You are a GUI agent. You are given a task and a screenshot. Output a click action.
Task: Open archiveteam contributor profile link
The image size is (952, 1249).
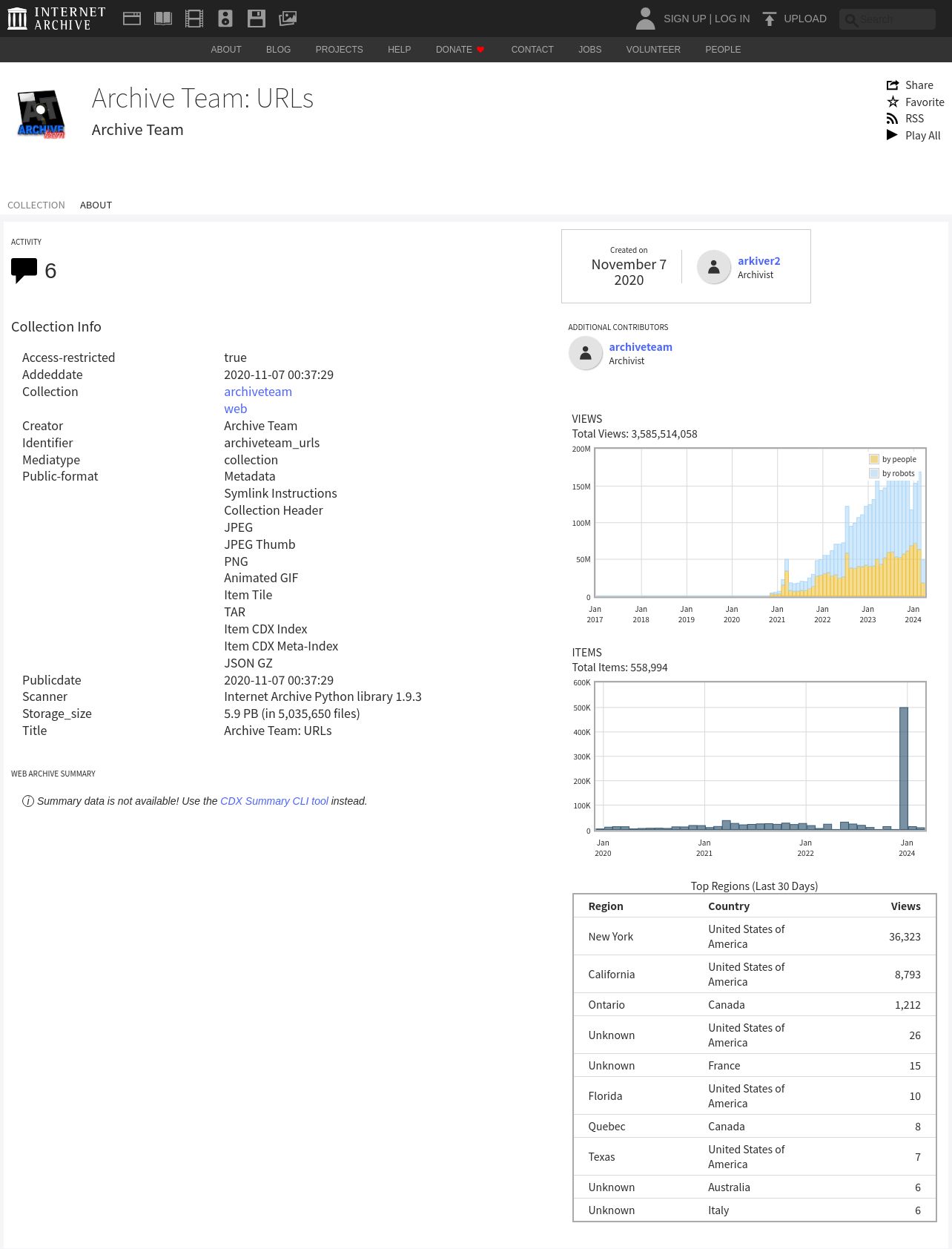641,347
